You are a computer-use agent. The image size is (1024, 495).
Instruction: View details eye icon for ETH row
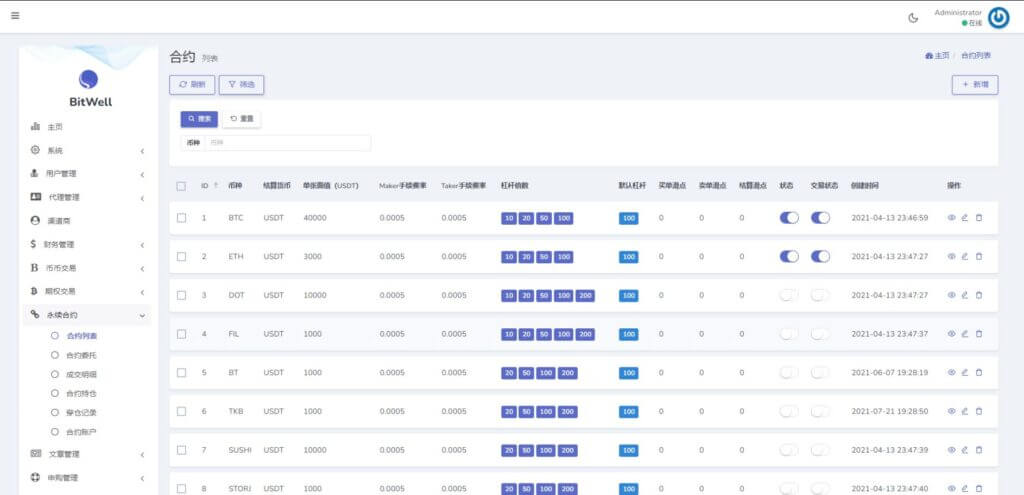pos(952,257)
